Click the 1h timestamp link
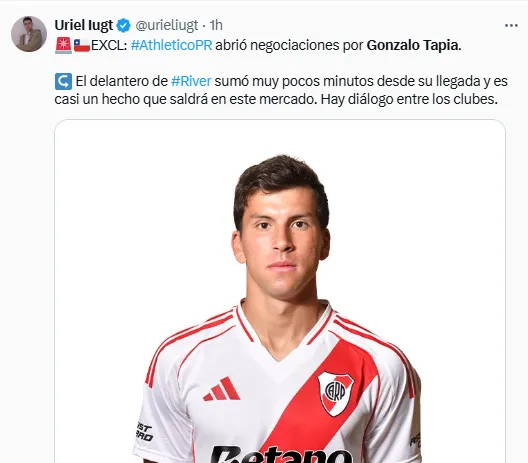This screenshot has width=528, height=463. tap(216, 25)
